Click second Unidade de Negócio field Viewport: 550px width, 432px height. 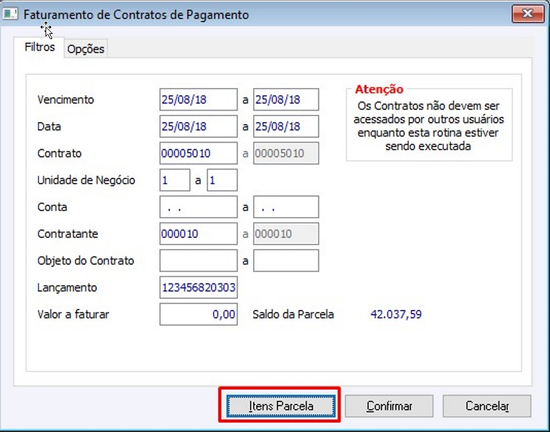point(222,180)
